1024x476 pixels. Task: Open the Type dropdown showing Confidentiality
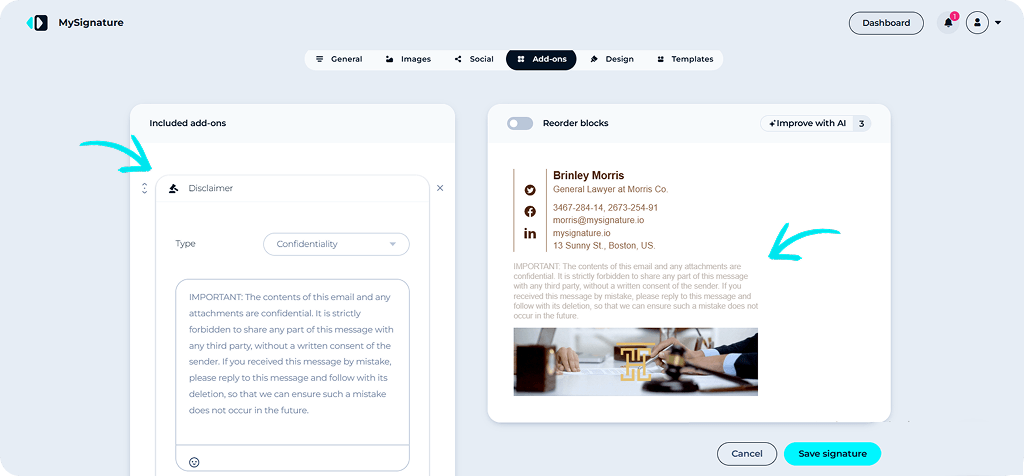point(336,244)
